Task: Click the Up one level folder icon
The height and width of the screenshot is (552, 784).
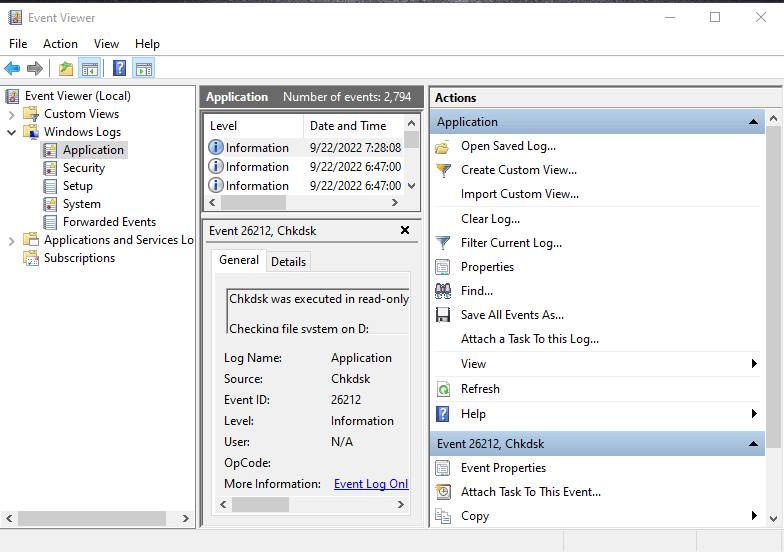Action: click(66, 68)
